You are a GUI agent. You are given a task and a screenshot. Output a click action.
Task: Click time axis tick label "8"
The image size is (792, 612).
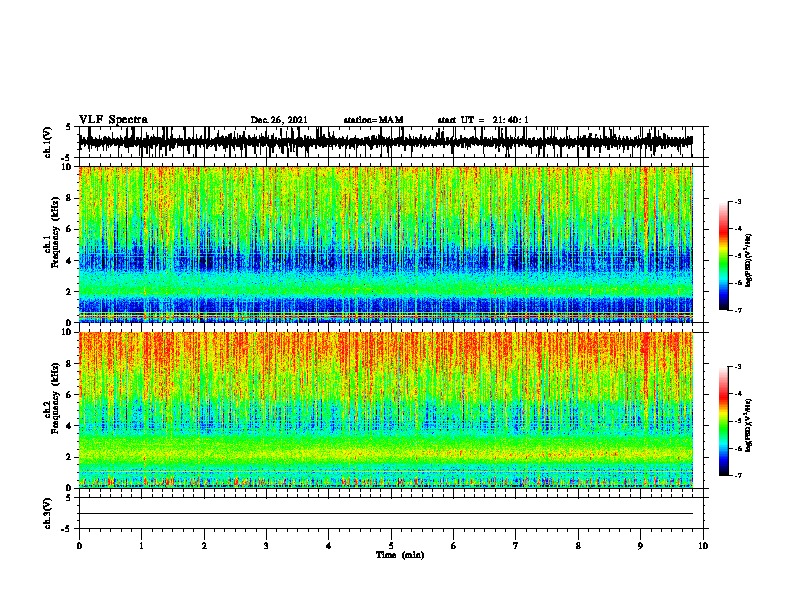click(578, 546)
